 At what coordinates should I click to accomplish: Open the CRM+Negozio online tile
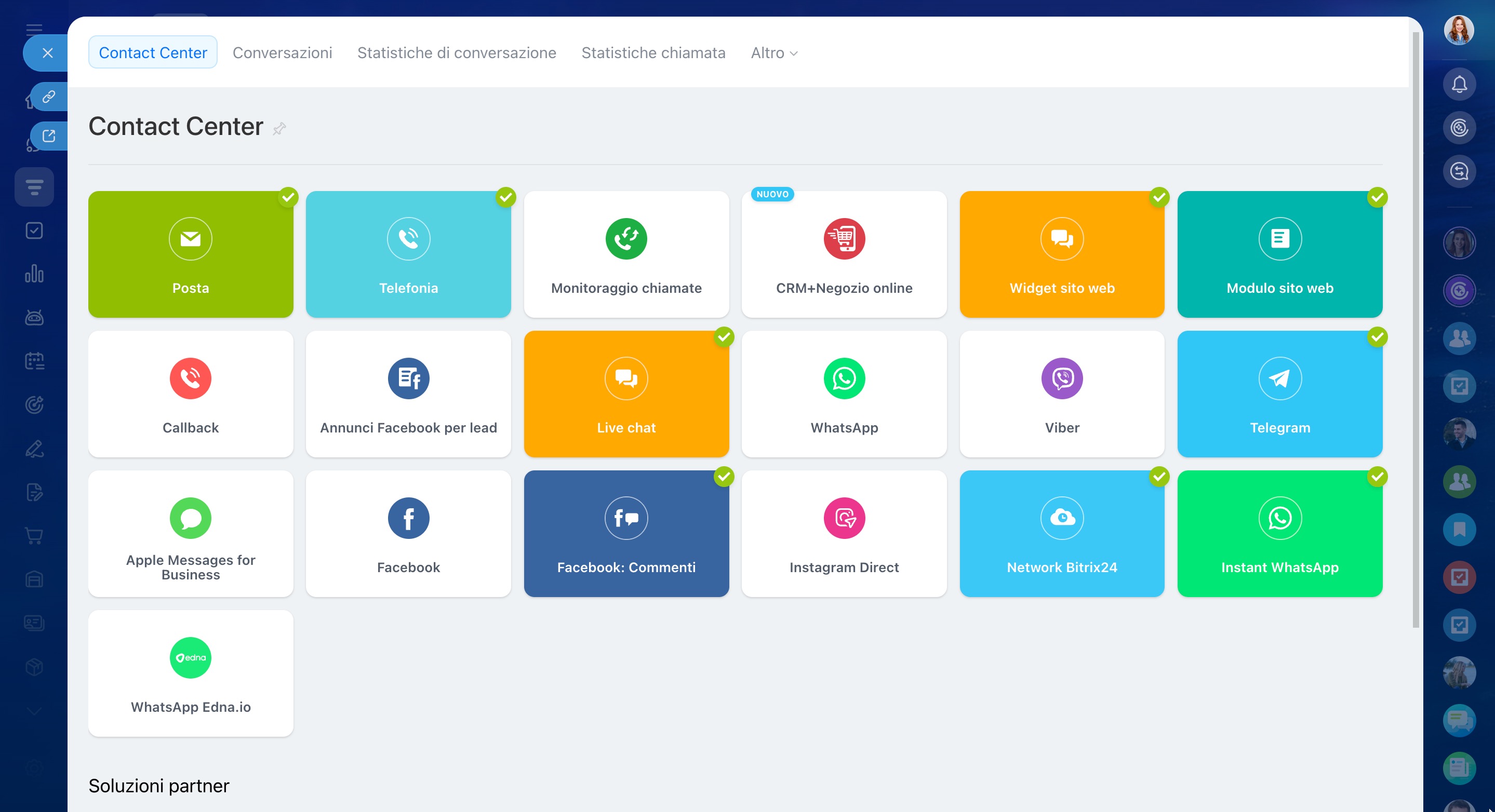pyautogui.click(x=844, y=254)
